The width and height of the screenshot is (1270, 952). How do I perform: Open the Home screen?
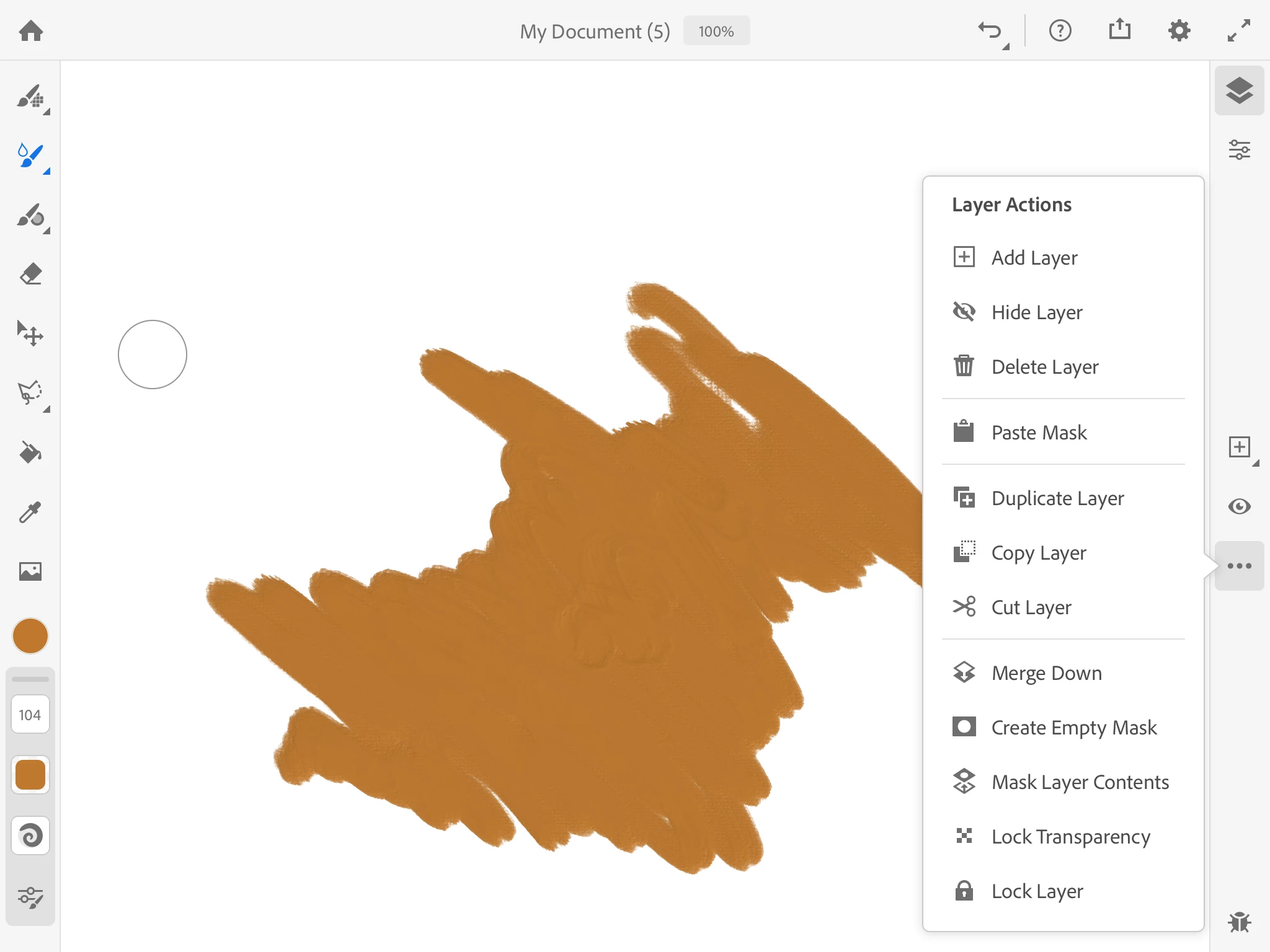tap(31, 30)
